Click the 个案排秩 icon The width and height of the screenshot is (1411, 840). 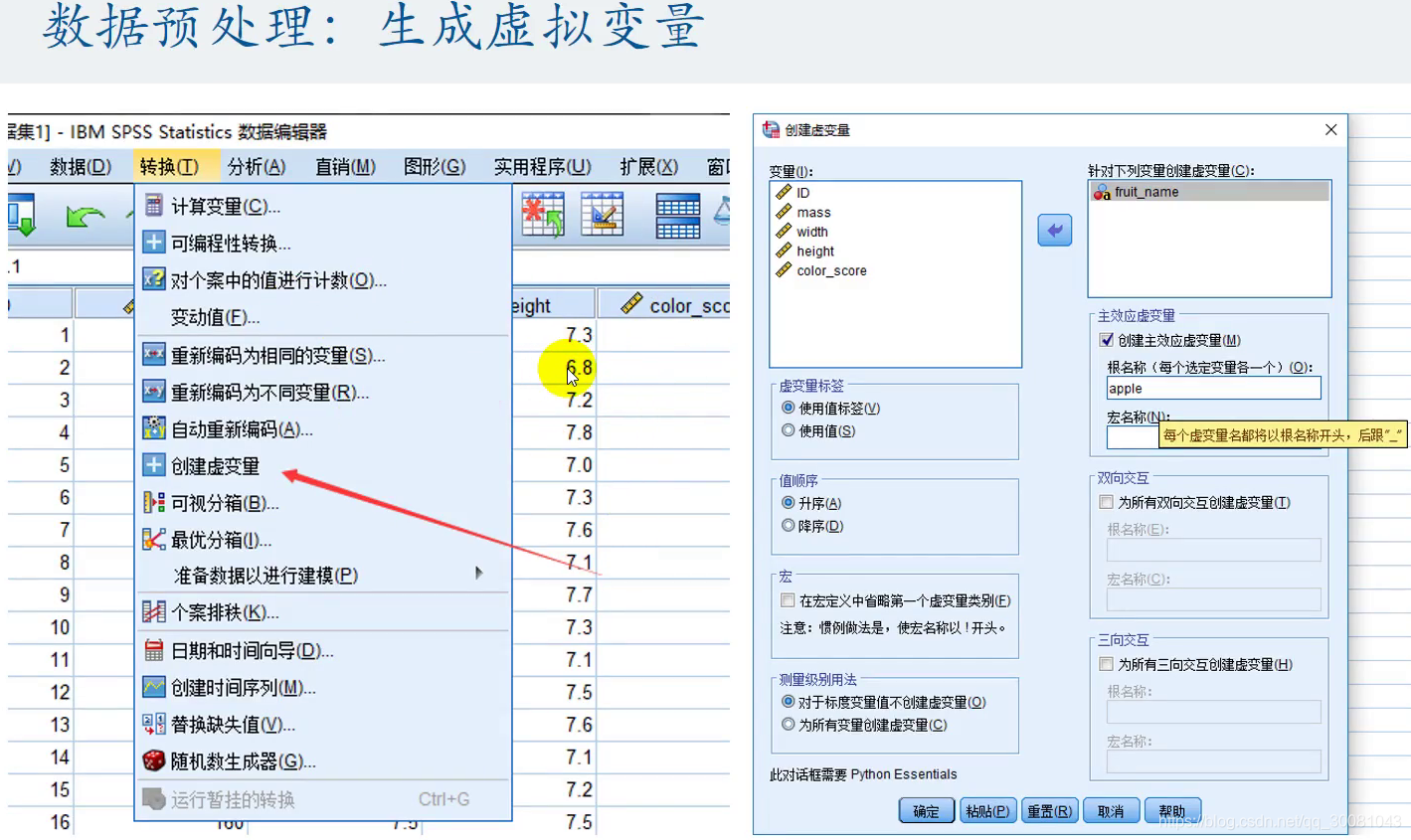[x=153, y=611]
